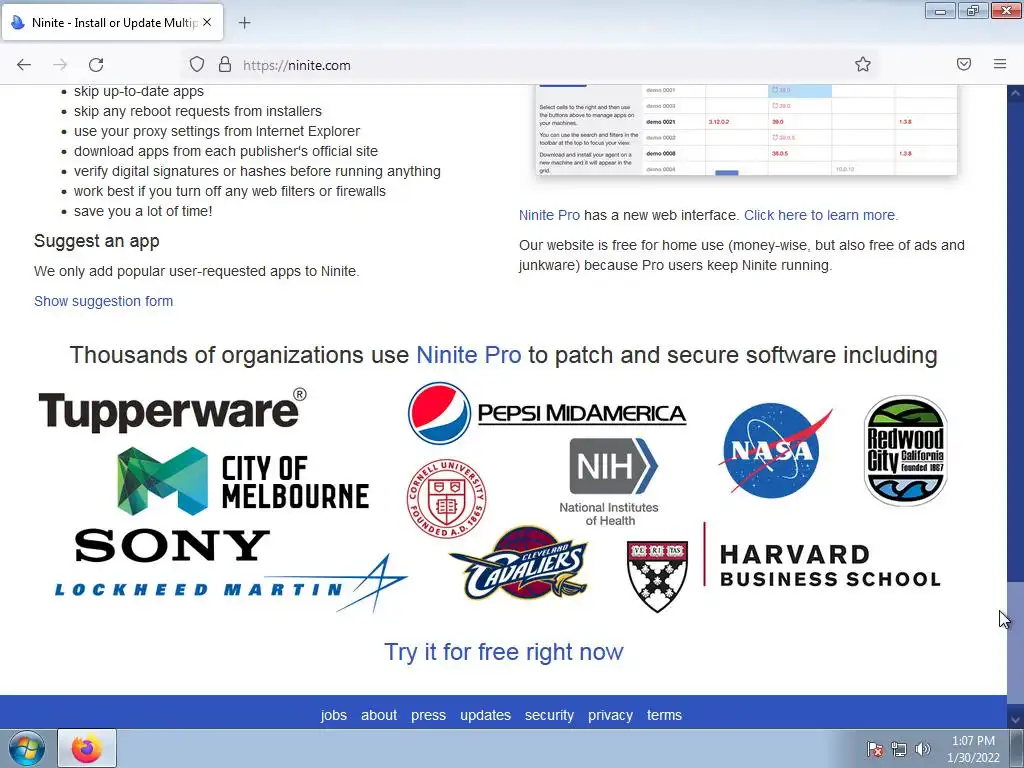Open the security footer link
The height and width of the screenshot is (768, 1024).
point(549,715)
